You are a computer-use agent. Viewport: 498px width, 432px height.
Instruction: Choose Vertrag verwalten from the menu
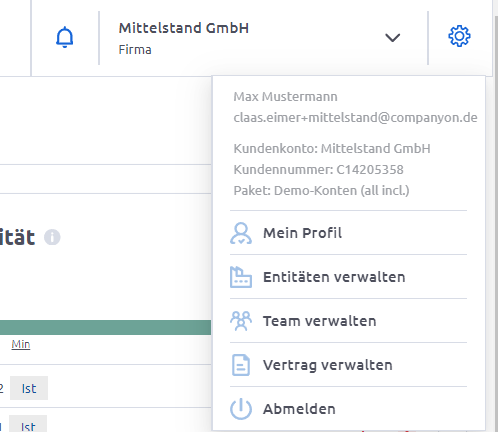tap(348, 365)
